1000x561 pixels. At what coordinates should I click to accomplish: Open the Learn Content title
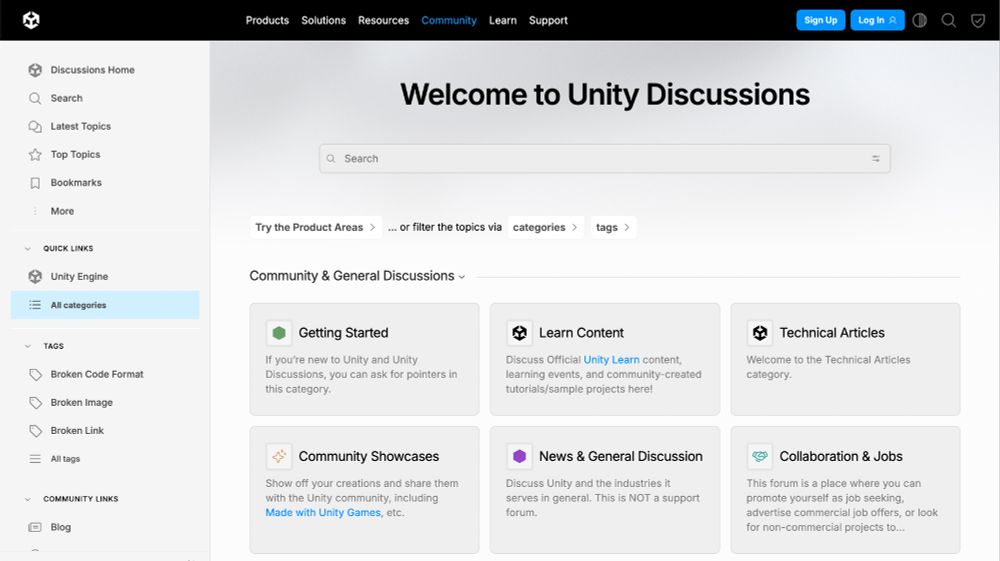click(581, 333)
